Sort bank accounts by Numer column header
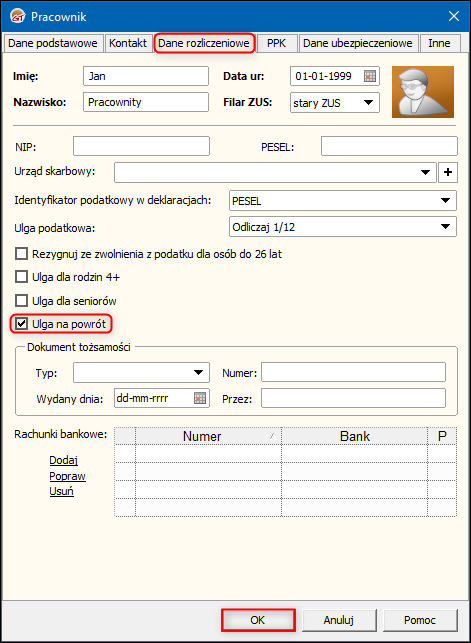471x643 pixels. pos(208,436)
